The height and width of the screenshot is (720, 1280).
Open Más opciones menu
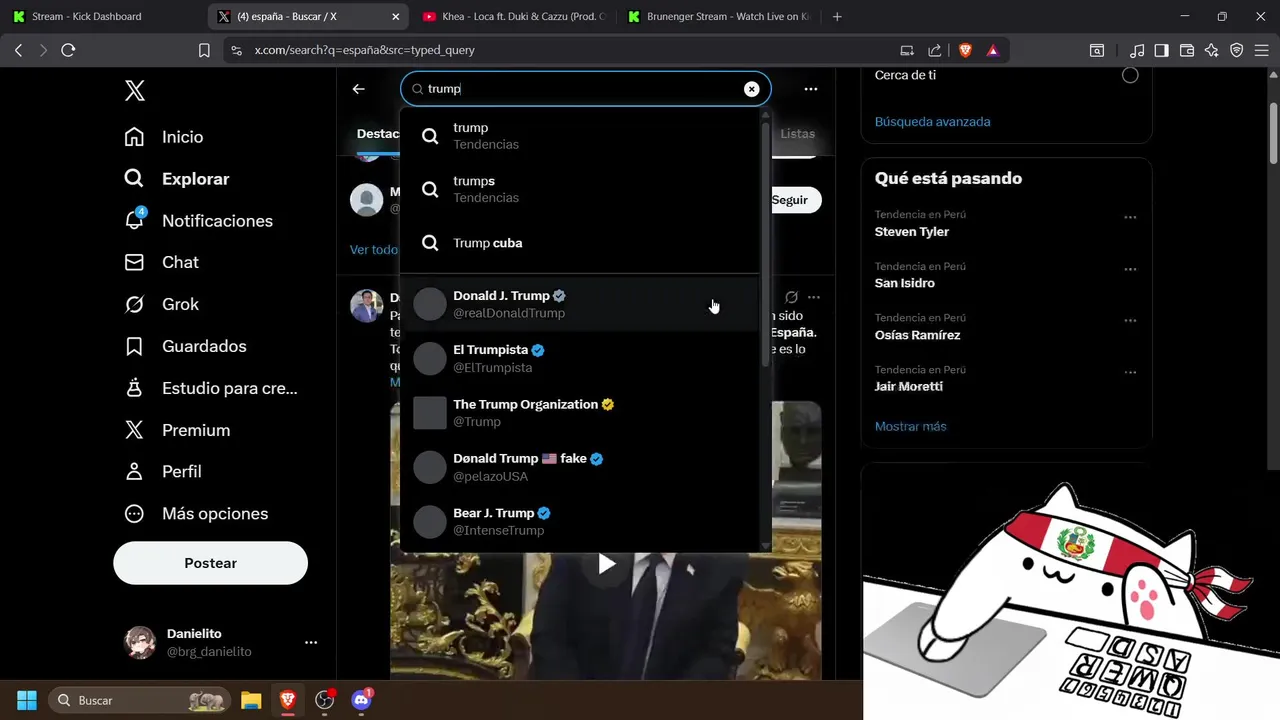196,513
